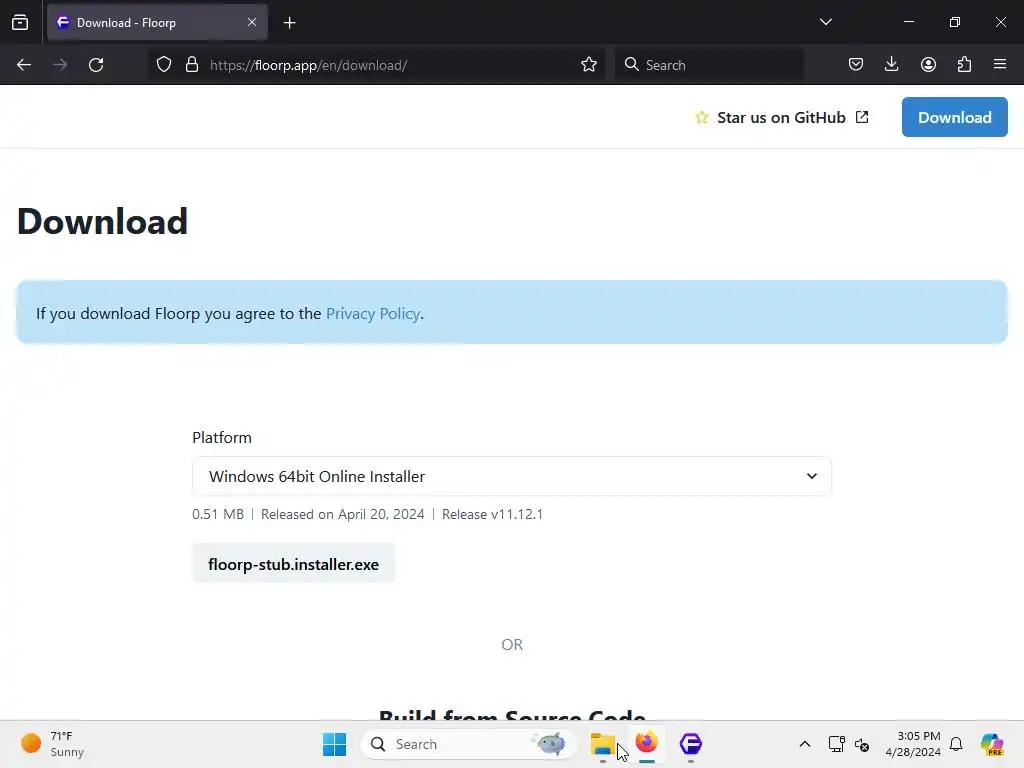Screen dimensions: 1024x768
Task: Click the 0.51 MB file size text
Action: 217,514
